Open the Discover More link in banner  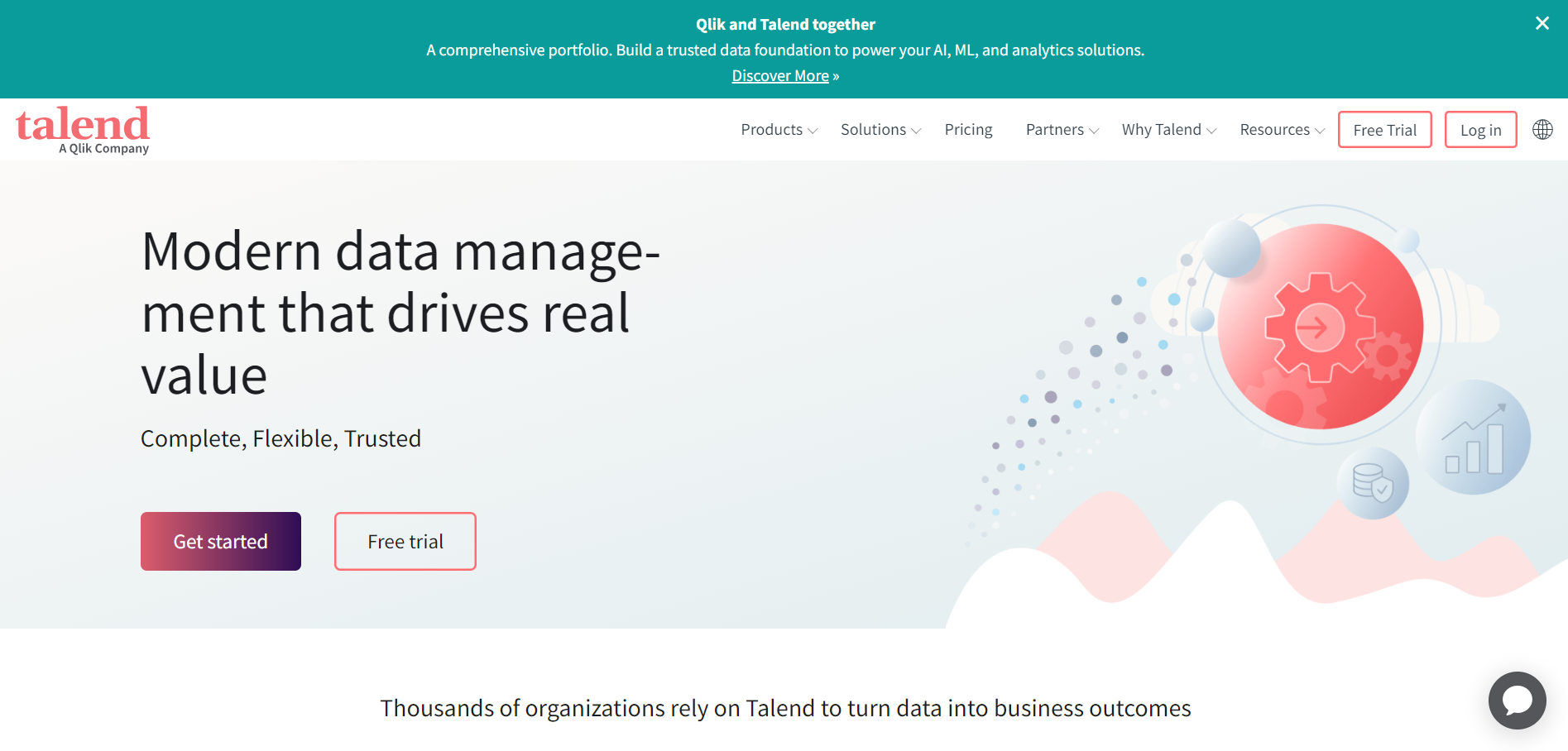[x=780, y=76]
